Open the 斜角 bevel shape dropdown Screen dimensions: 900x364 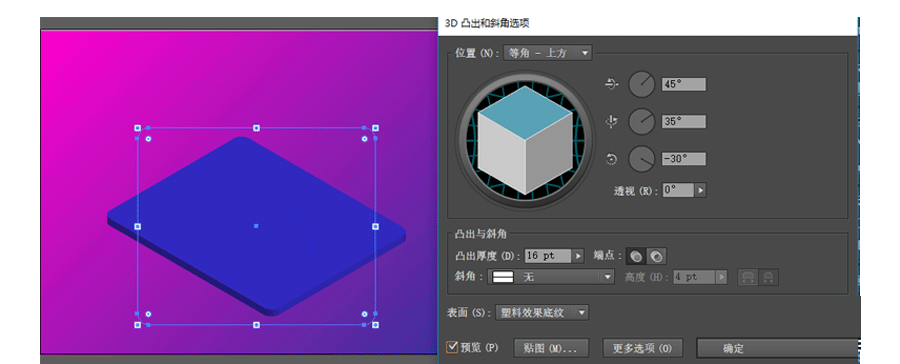click(551, 277)
